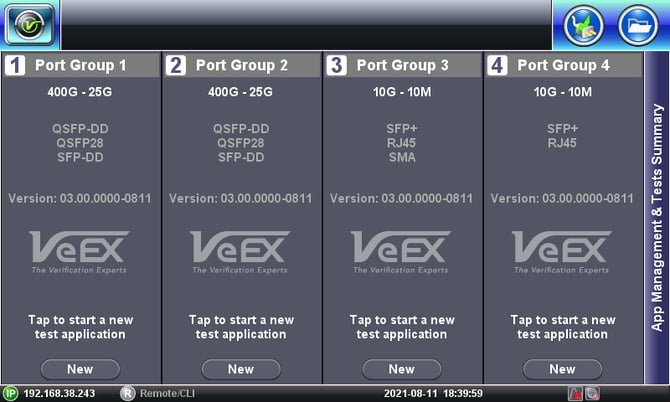
Task: Click RJ45 in Port Group 3
Action: click(401, 143)
